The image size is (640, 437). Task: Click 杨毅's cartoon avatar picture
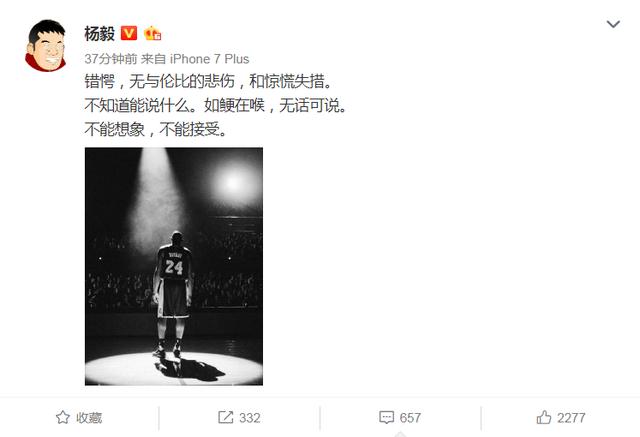click(46, 45)
